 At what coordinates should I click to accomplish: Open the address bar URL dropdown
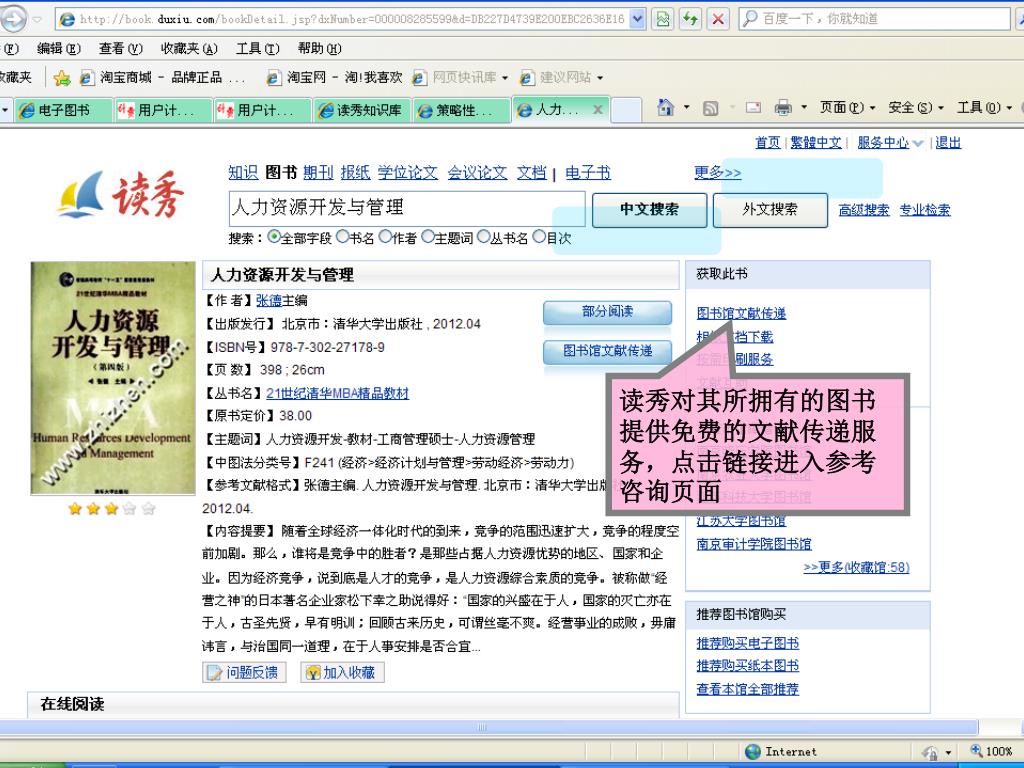click(x=638, y=19)
